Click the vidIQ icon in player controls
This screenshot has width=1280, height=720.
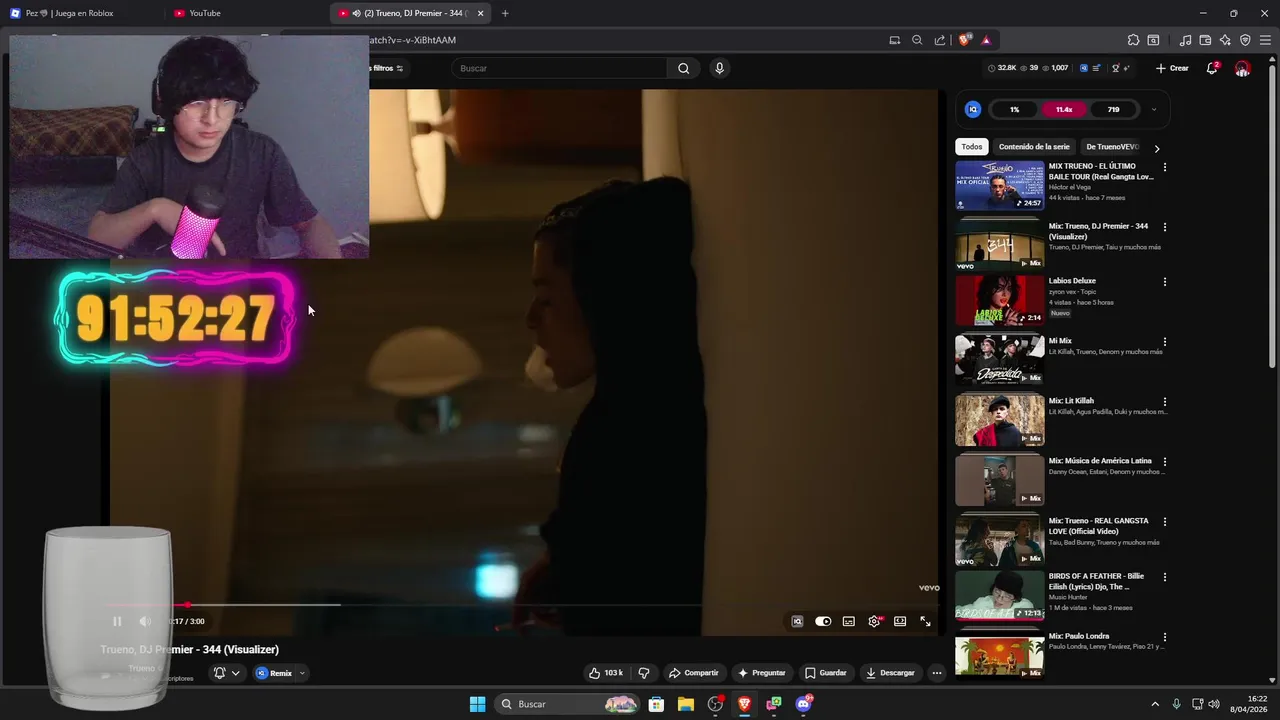pyautogui.click(x=797, y=621)
